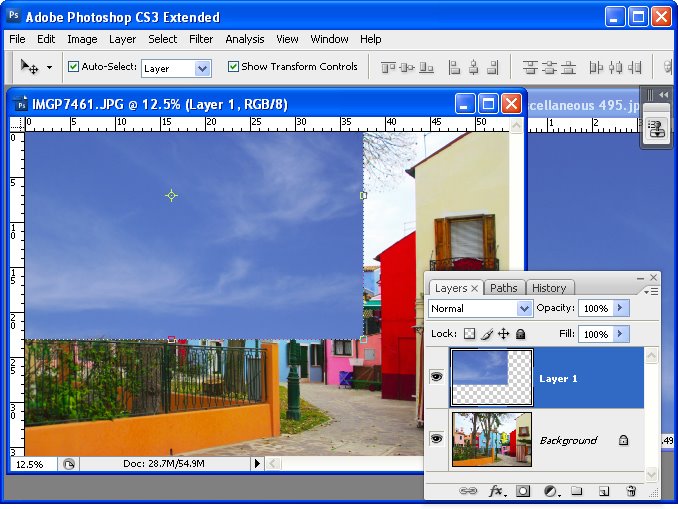Open the Auto-Select Layer dropdown
Screen dimensions: 678x509
pos(176,68)
